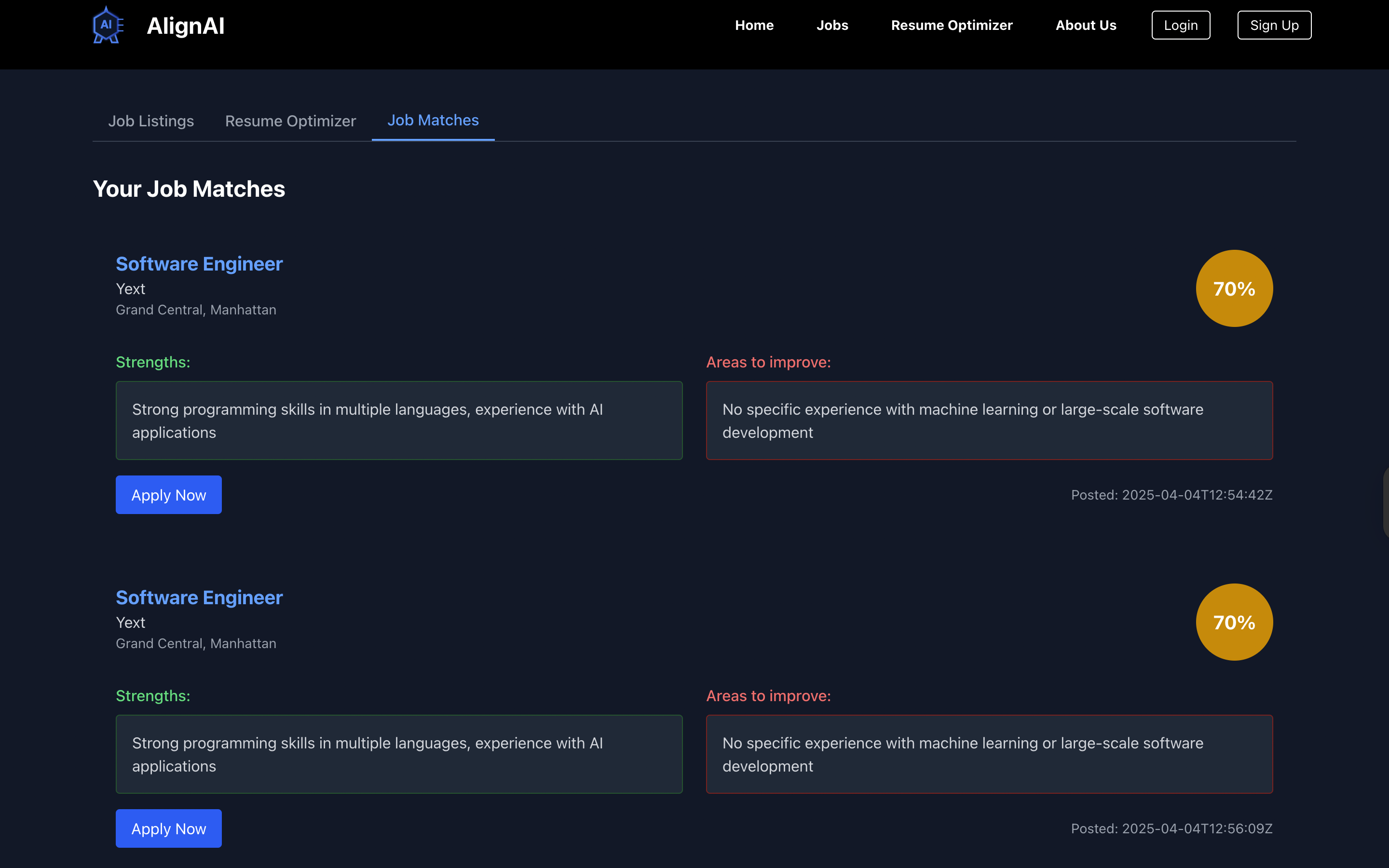
Task: Navigate to the About Us page
Action: click(x=1085, y=25)
